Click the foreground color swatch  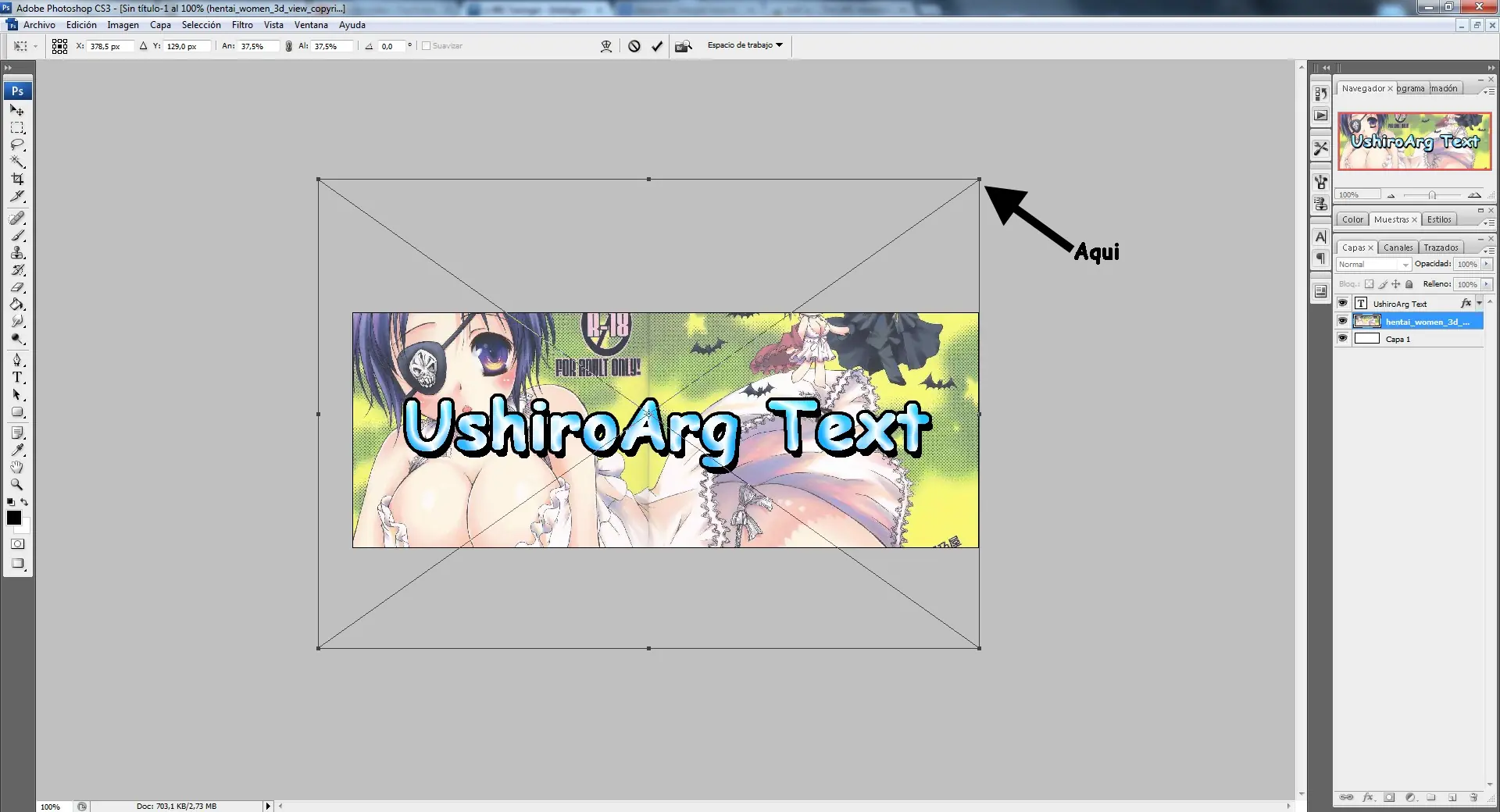pos(14,518)
